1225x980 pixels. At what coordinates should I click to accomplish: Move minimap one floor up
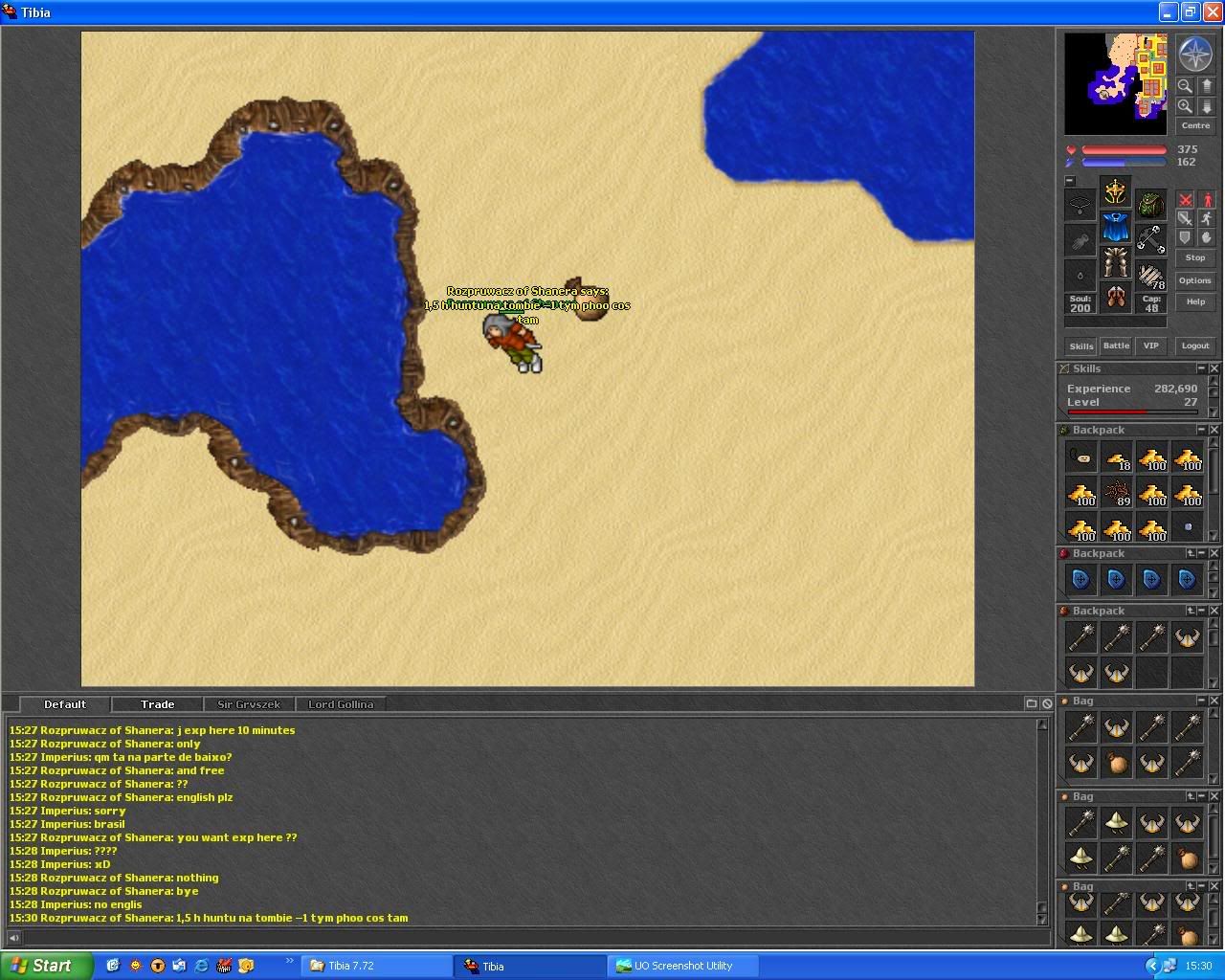pos(1207,86)
